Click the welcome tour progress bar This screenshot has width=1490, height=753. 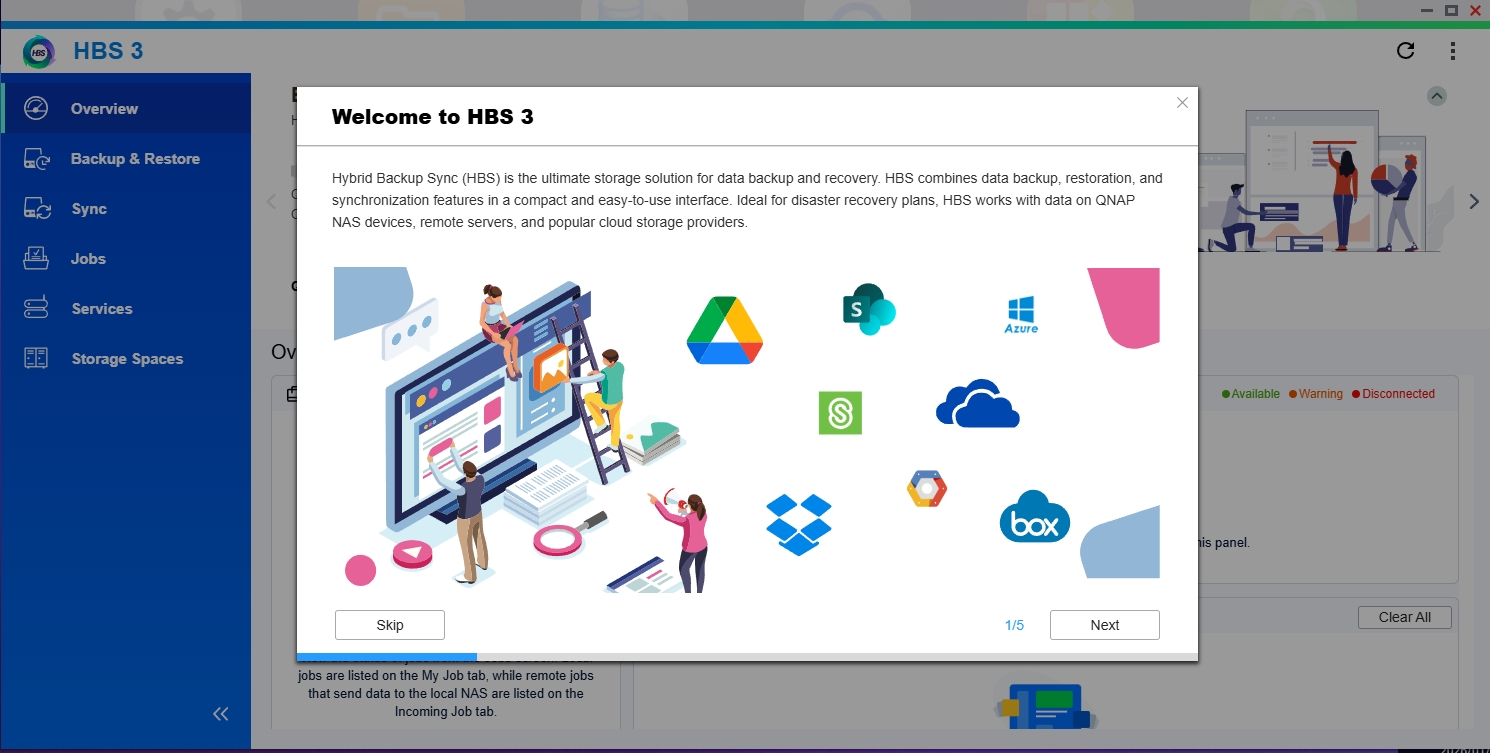747,657
